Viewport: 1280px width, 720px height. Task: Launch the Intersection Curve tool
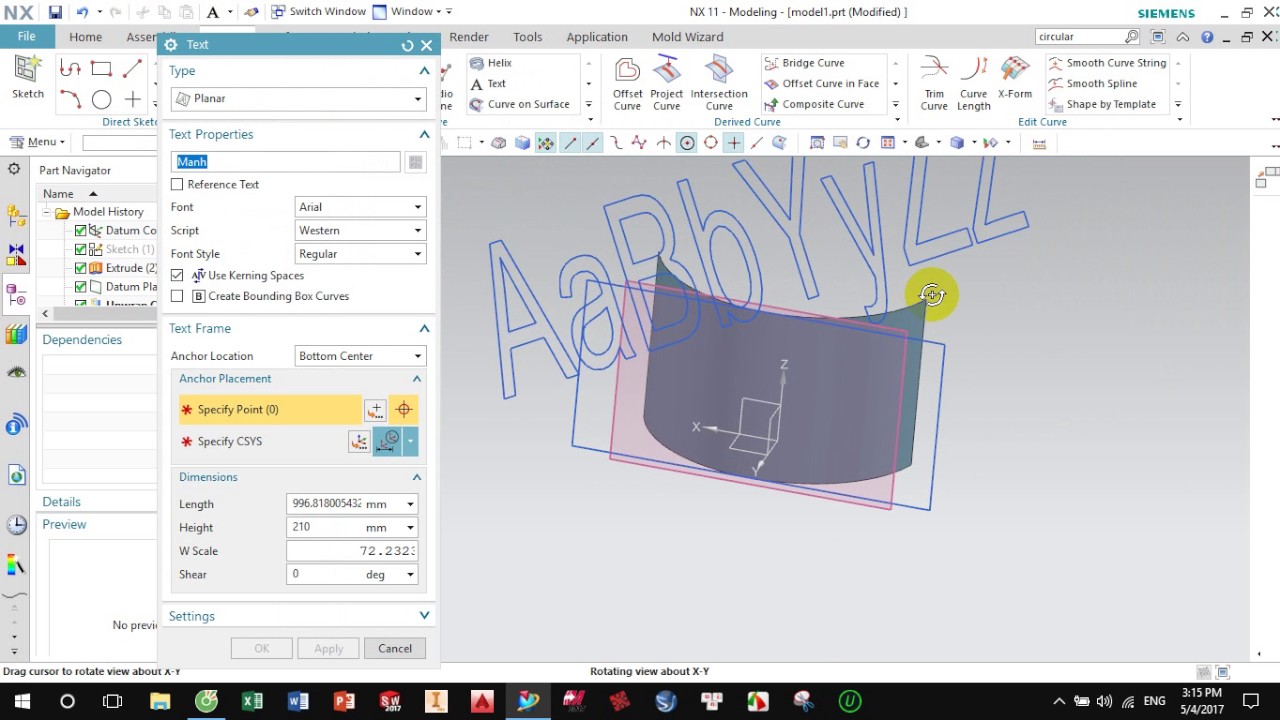(718, 83)
